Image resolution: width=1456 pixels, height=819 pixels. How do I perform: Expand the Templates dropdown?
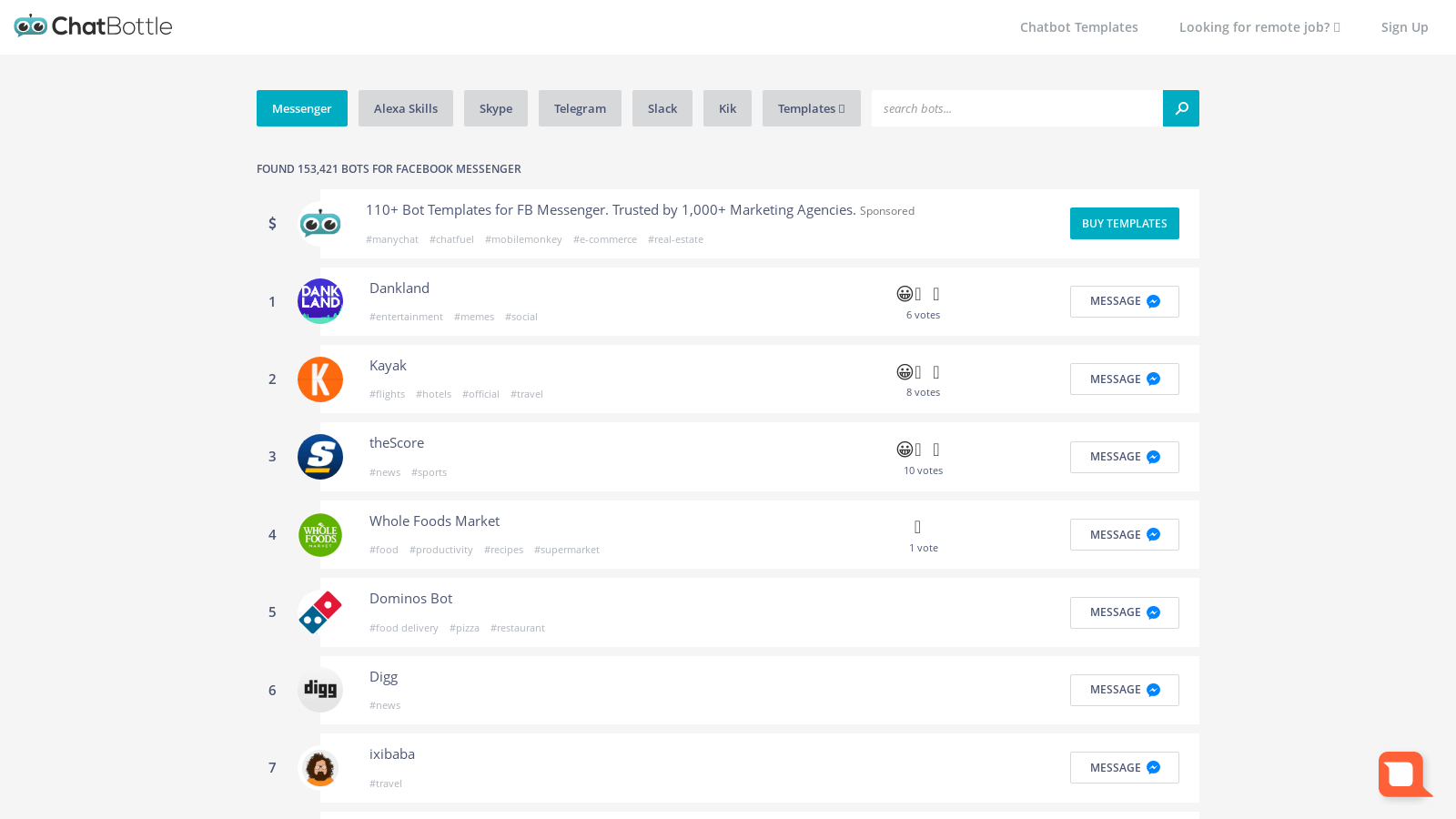(x=812, y=108)
